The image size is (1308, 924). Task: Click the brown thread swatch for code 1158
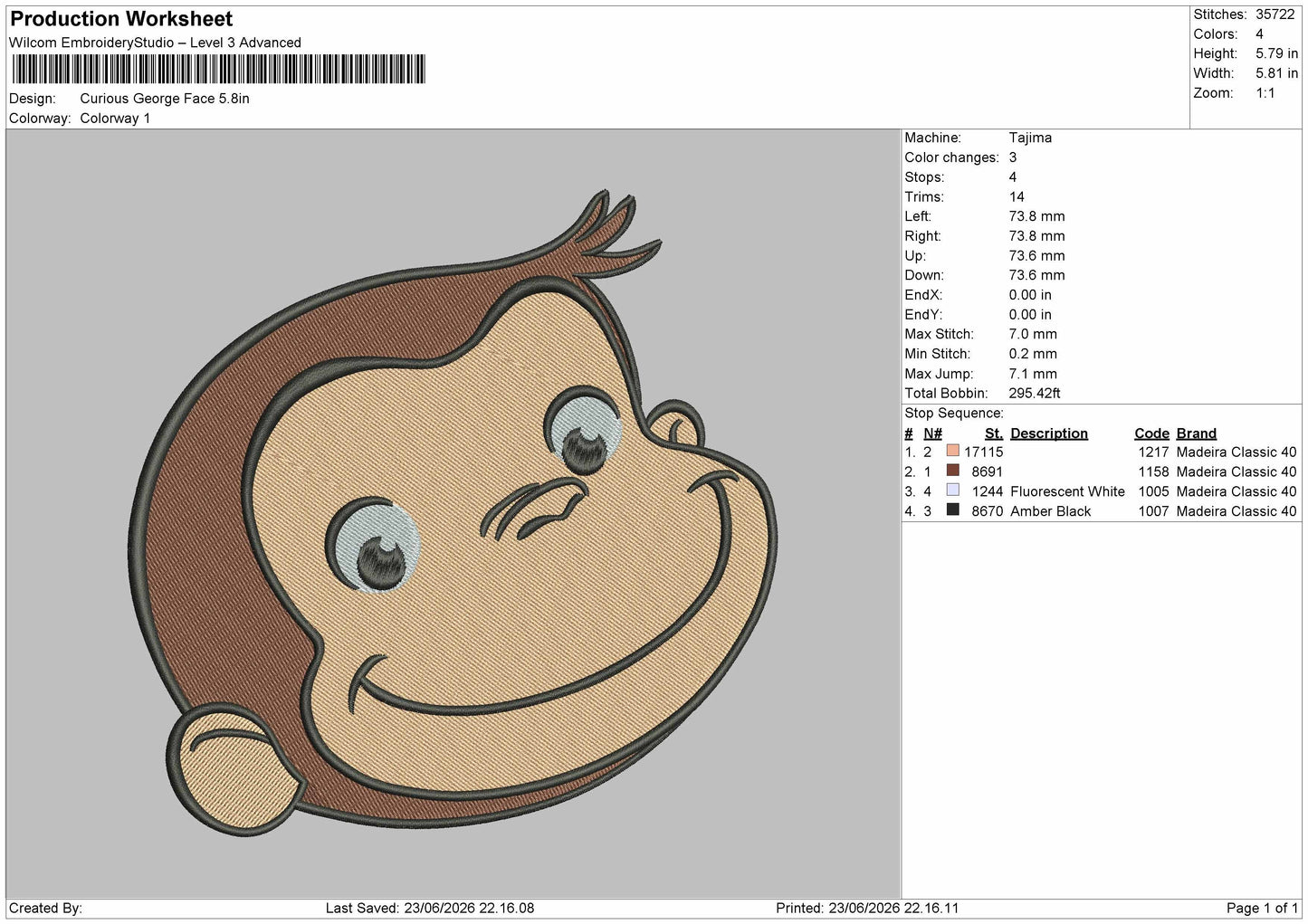(952, 471)
